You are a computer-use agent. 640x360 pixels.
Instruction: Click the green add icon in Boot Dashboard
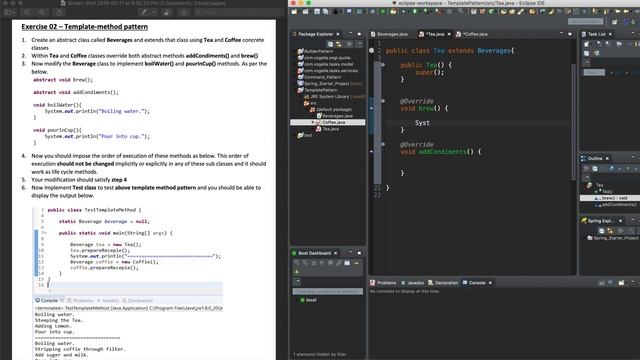coord(296,272)
